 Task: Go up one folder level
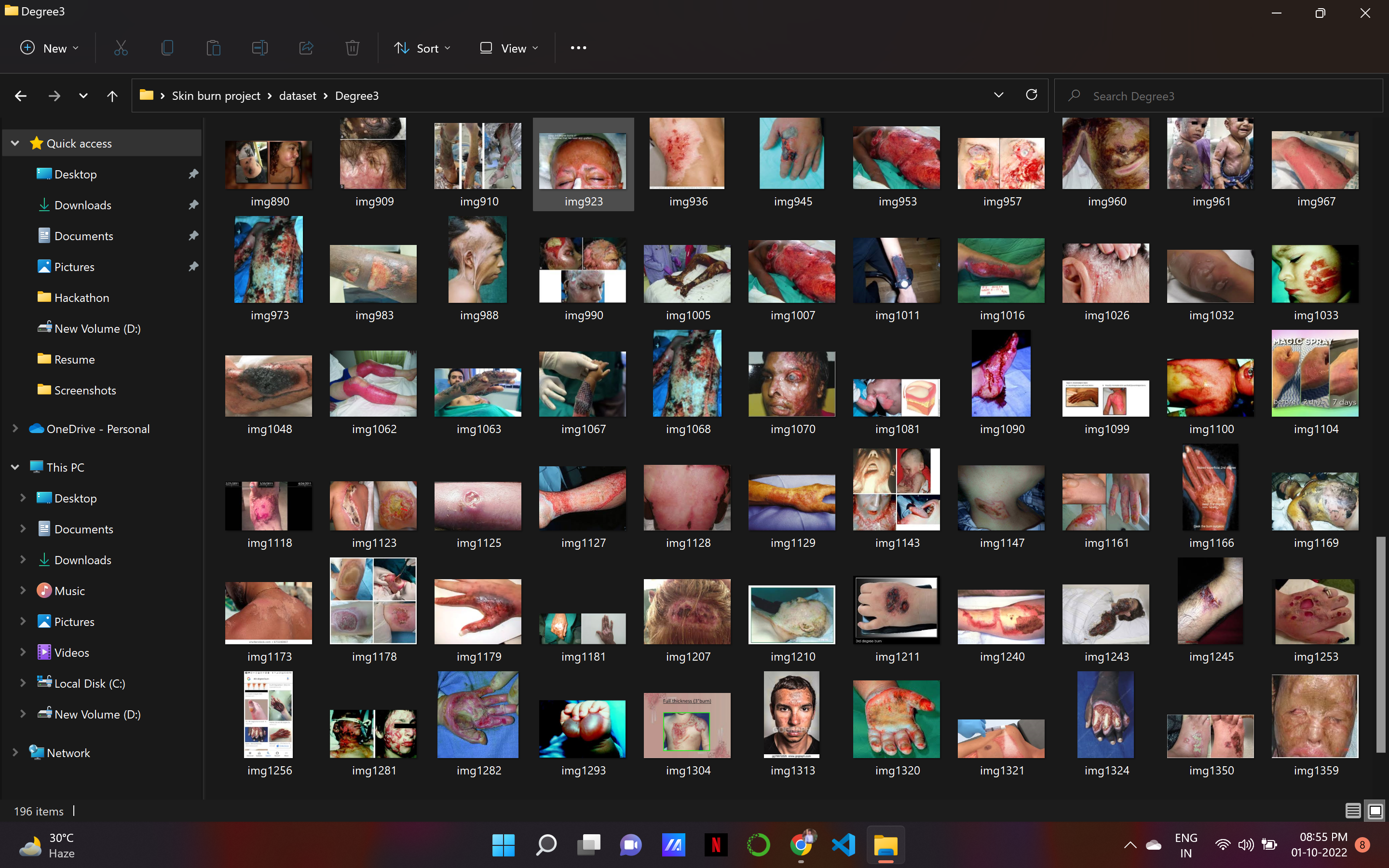[112, 96]
